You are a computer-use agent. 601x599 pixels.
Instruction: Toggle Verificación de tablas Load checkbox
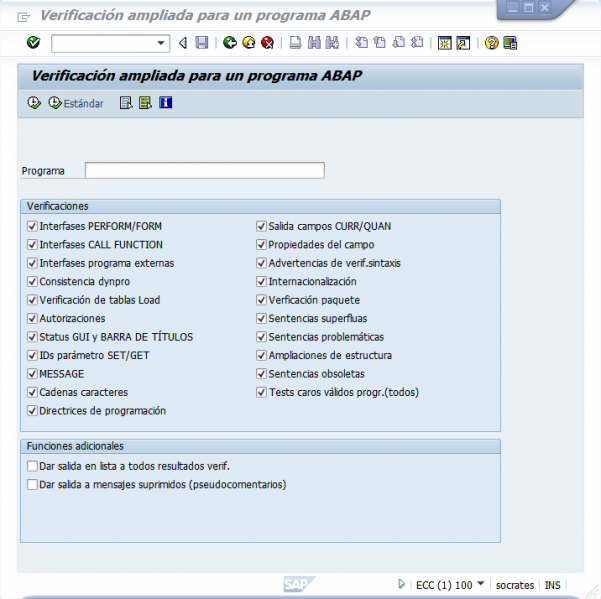(x=32, y=300)
